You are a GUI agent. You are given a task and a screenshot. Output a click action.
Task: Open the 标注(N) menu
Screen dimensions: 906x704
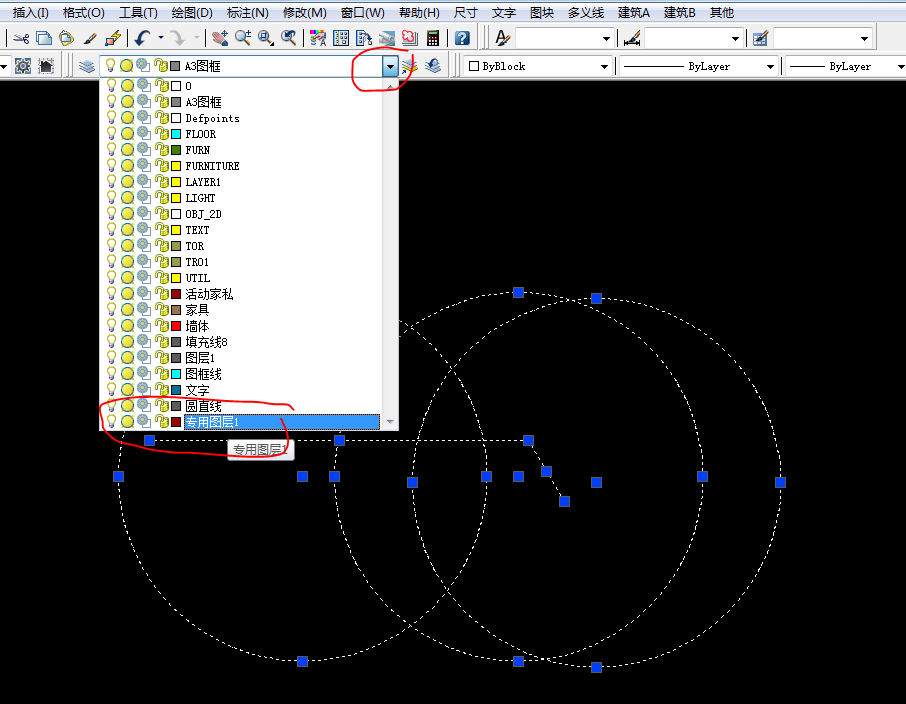247,13
